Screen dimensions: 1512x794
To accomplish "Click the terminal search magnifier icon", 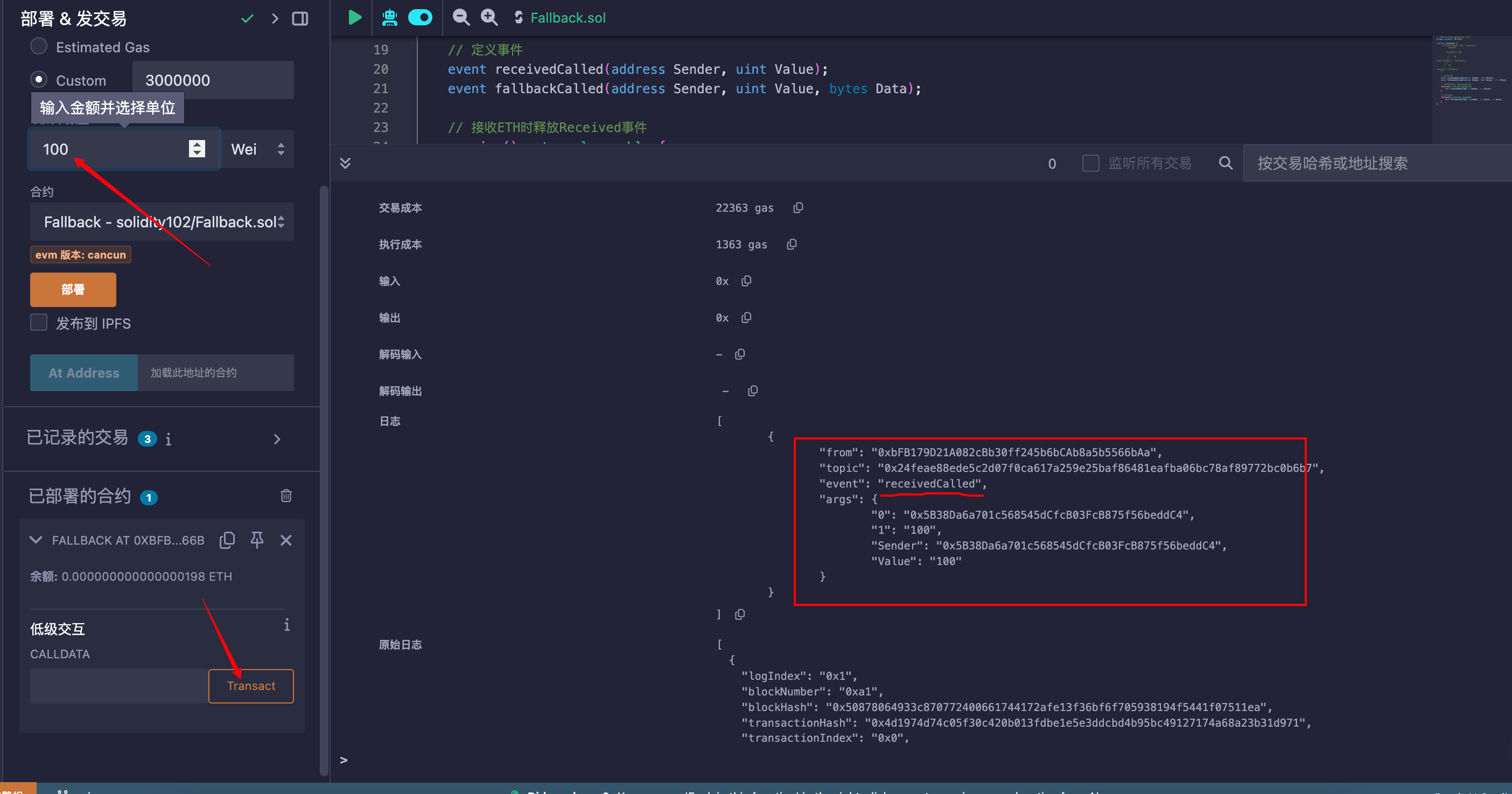I will coord(1226,163).
